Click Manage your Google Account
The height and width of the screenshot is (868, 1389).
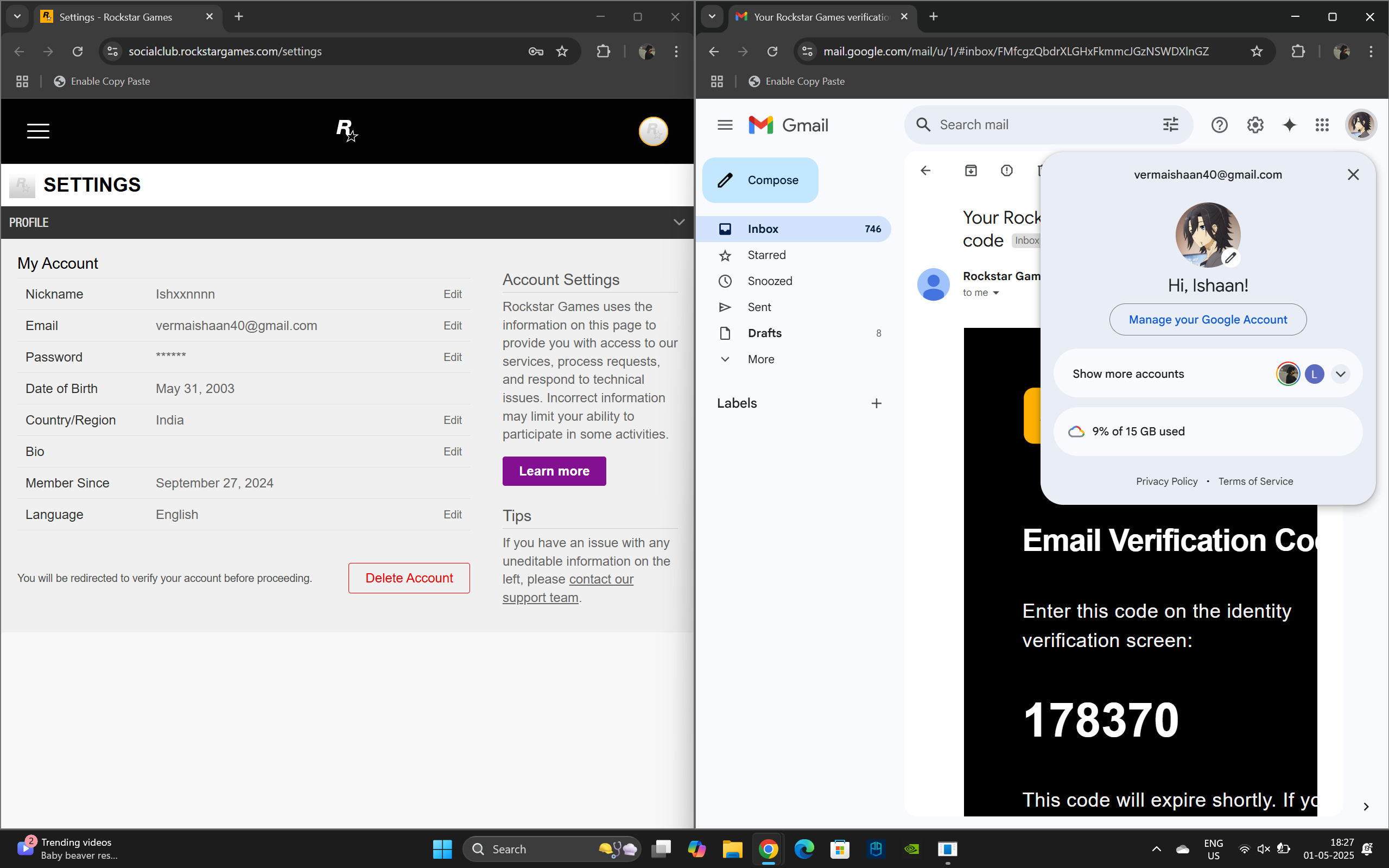click(x=1207, y=319)
